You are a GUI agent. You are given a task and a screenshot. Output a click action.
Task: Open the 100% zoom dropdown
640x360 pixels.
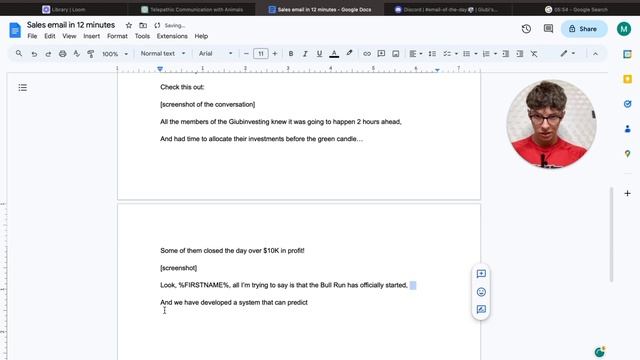click(115, 53)
